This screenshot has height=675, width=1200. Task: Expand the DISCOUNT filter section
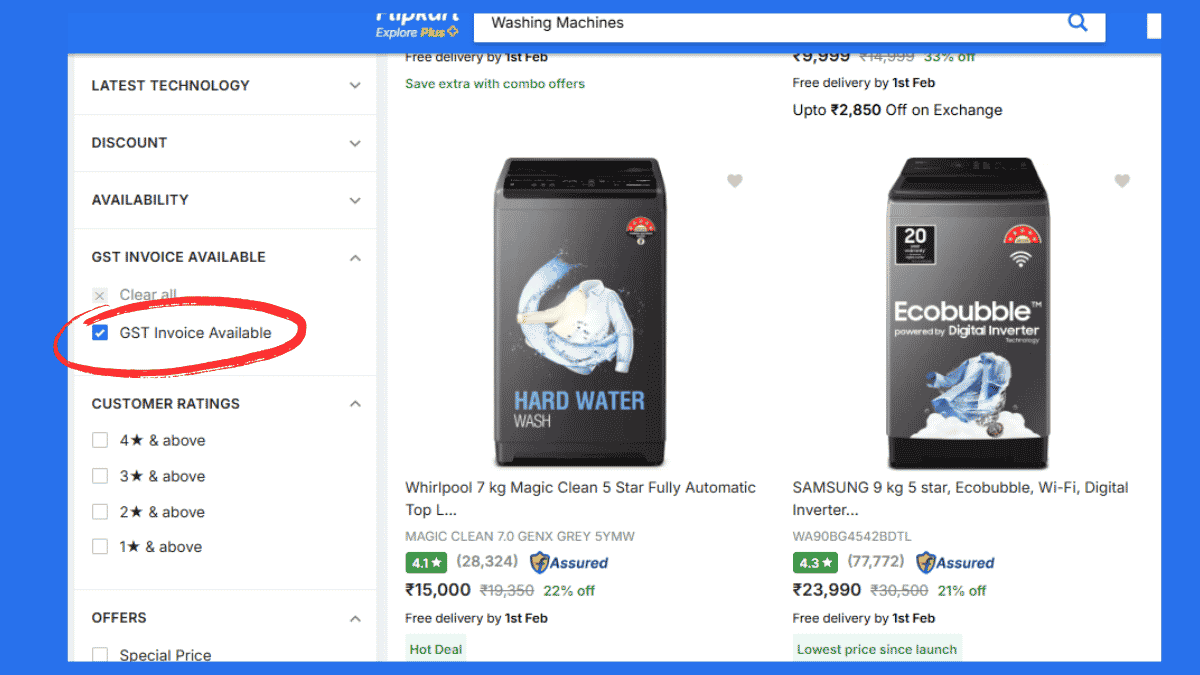coord(355,142)
